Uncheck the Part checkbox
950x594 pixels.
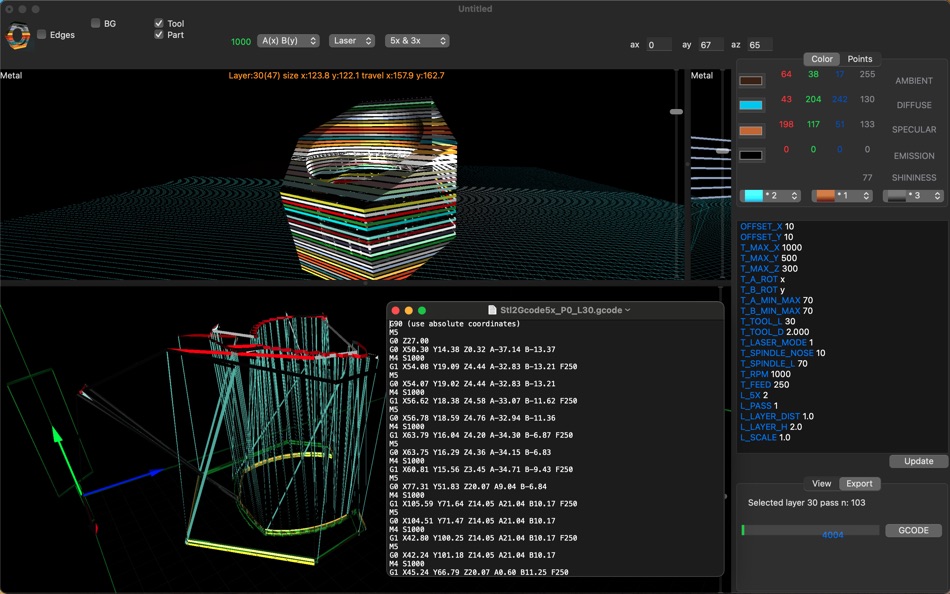coord(159,35)
